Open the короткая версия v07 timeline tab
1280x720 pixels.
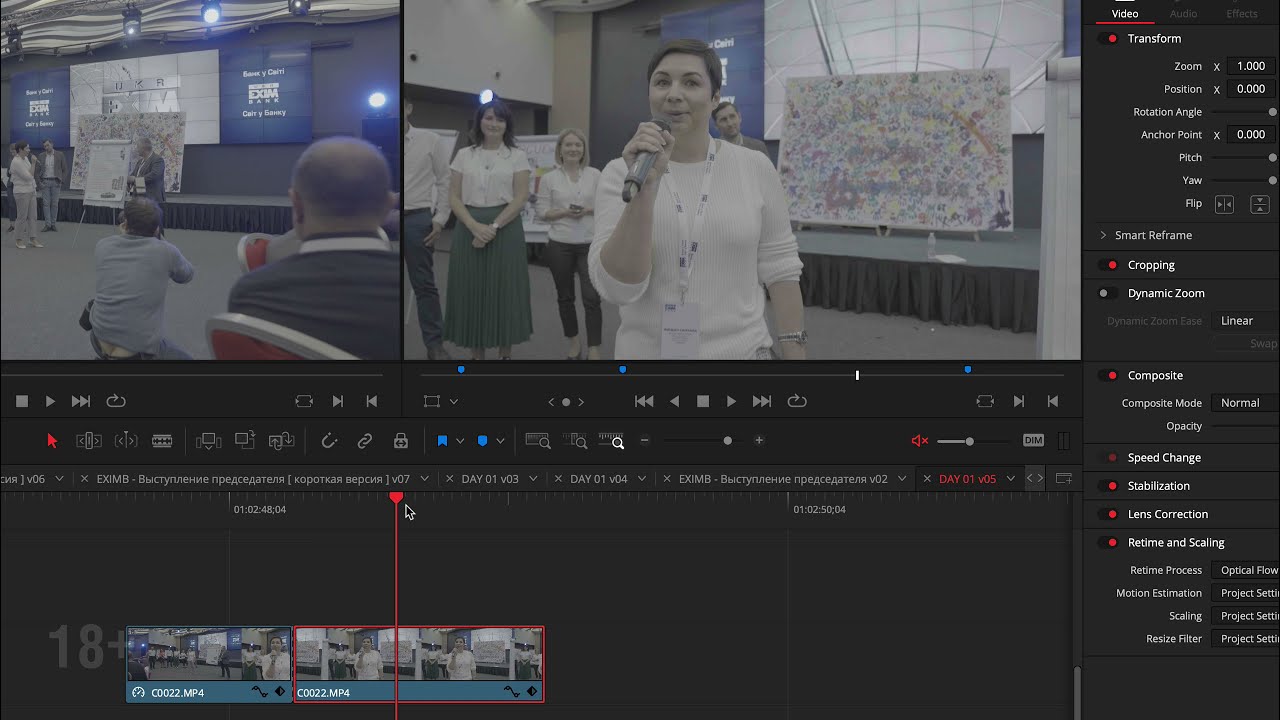[253, 479]
